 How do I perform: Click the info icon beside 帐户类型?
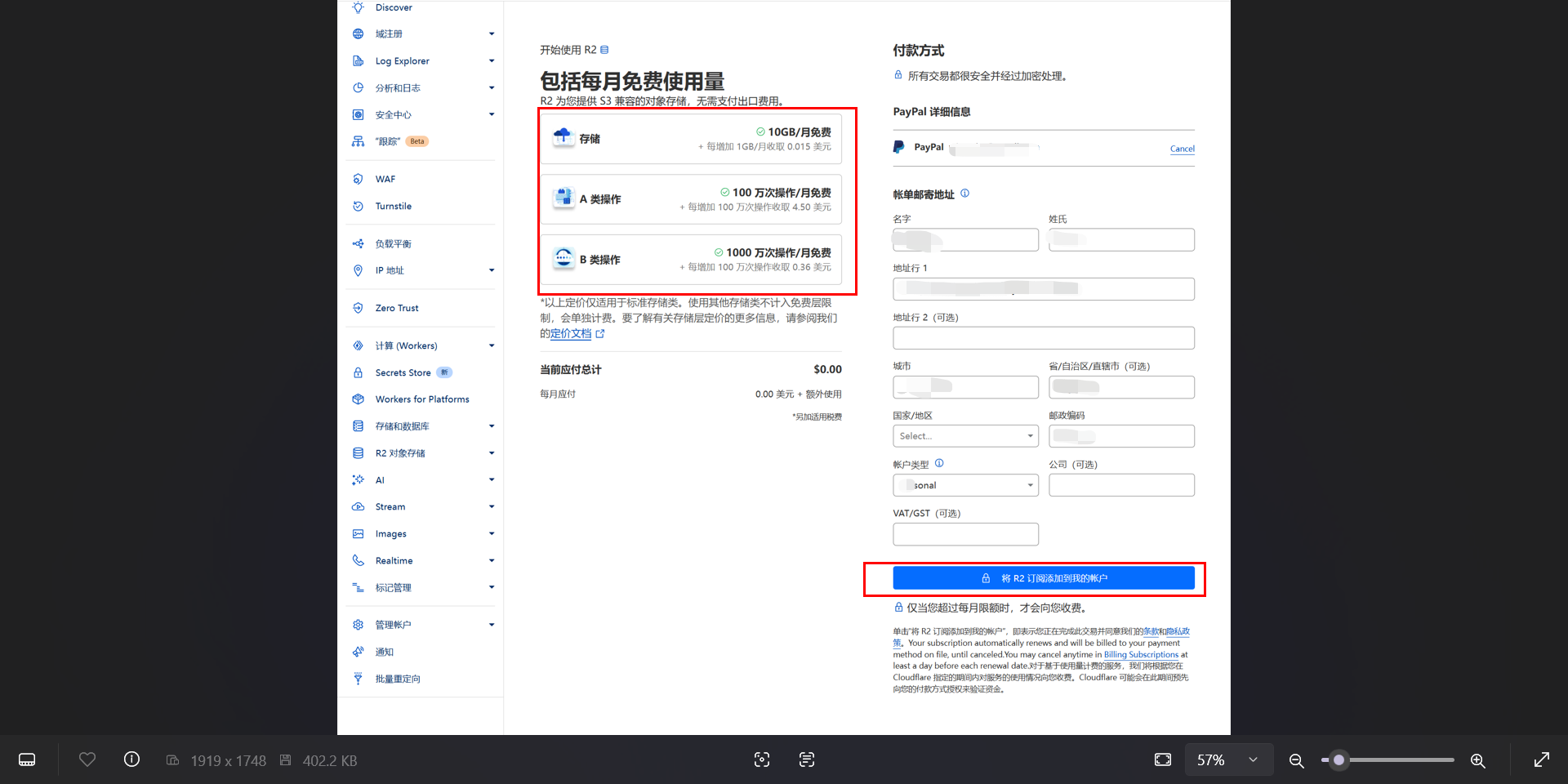tap(939, 463)
